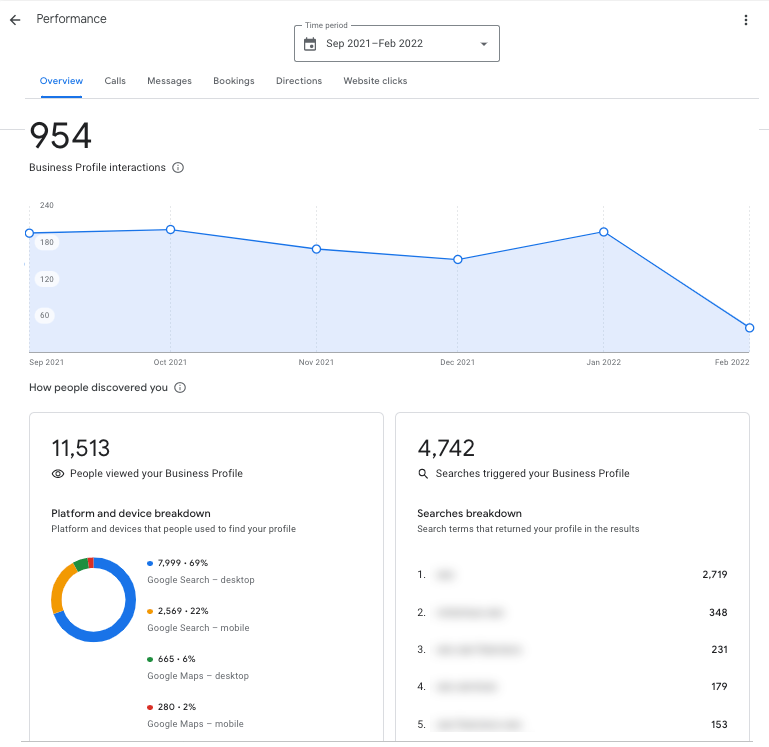Open the Bookings tab

[234, 81]
